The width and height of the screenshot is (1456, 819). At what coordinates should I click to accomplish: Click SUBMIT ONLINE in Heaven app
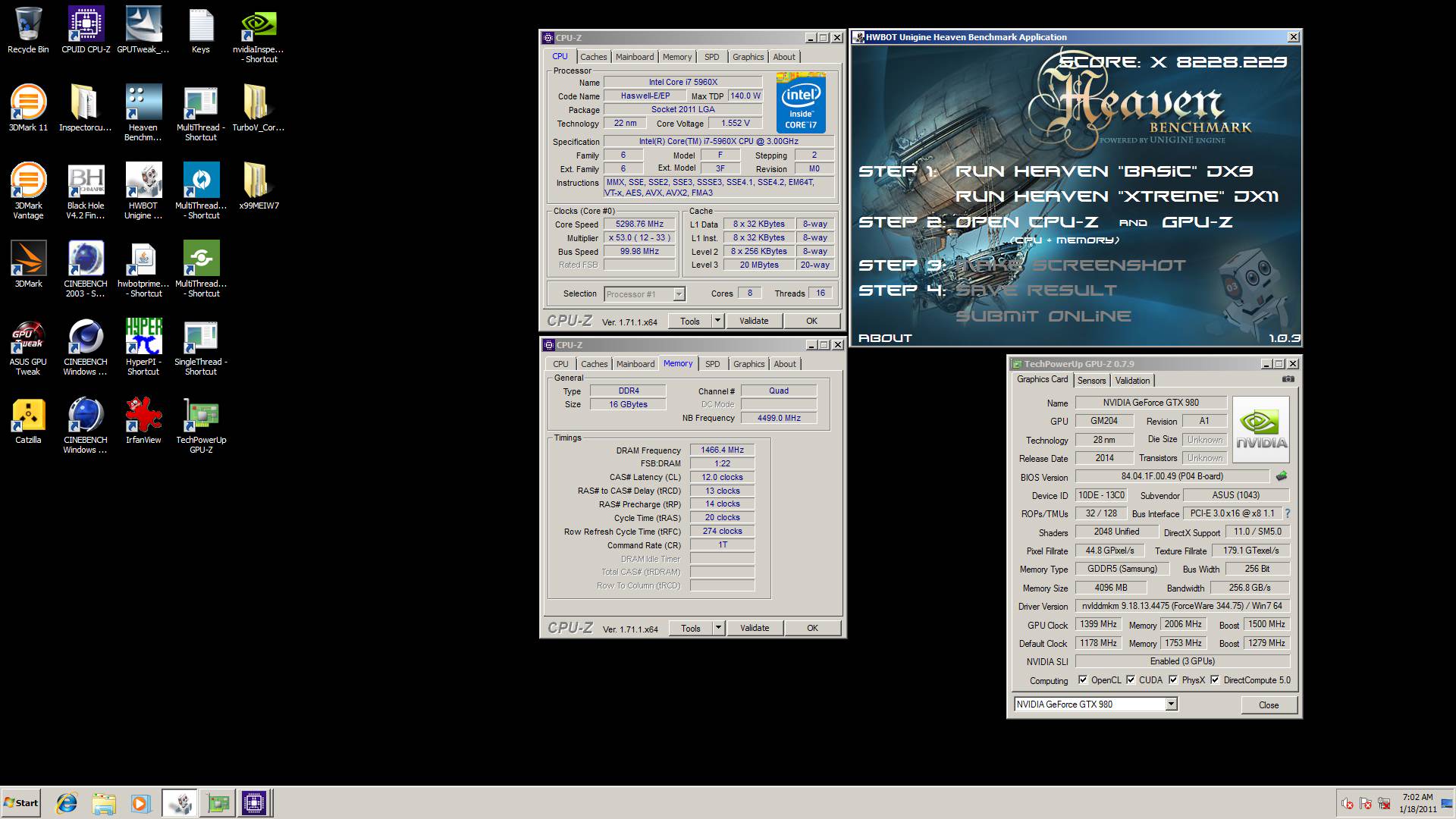[x=1043, y=316]
